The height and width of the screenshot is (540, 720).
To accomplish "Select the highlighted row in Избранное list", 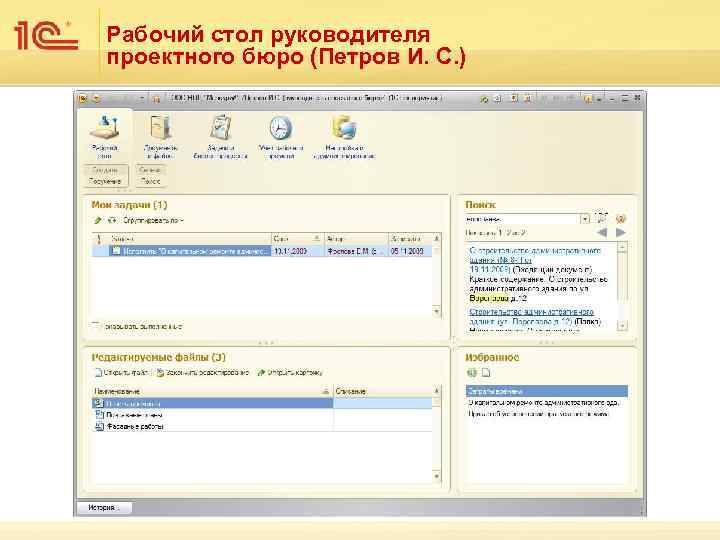I will tap(546, 392).
